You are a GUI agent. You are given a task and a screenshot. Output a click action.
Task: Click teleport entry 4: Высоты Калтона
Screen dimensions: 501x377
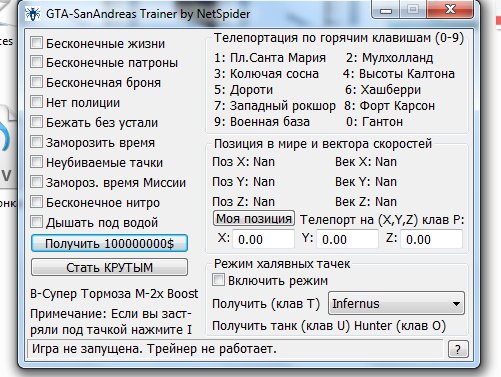point(399,74)
